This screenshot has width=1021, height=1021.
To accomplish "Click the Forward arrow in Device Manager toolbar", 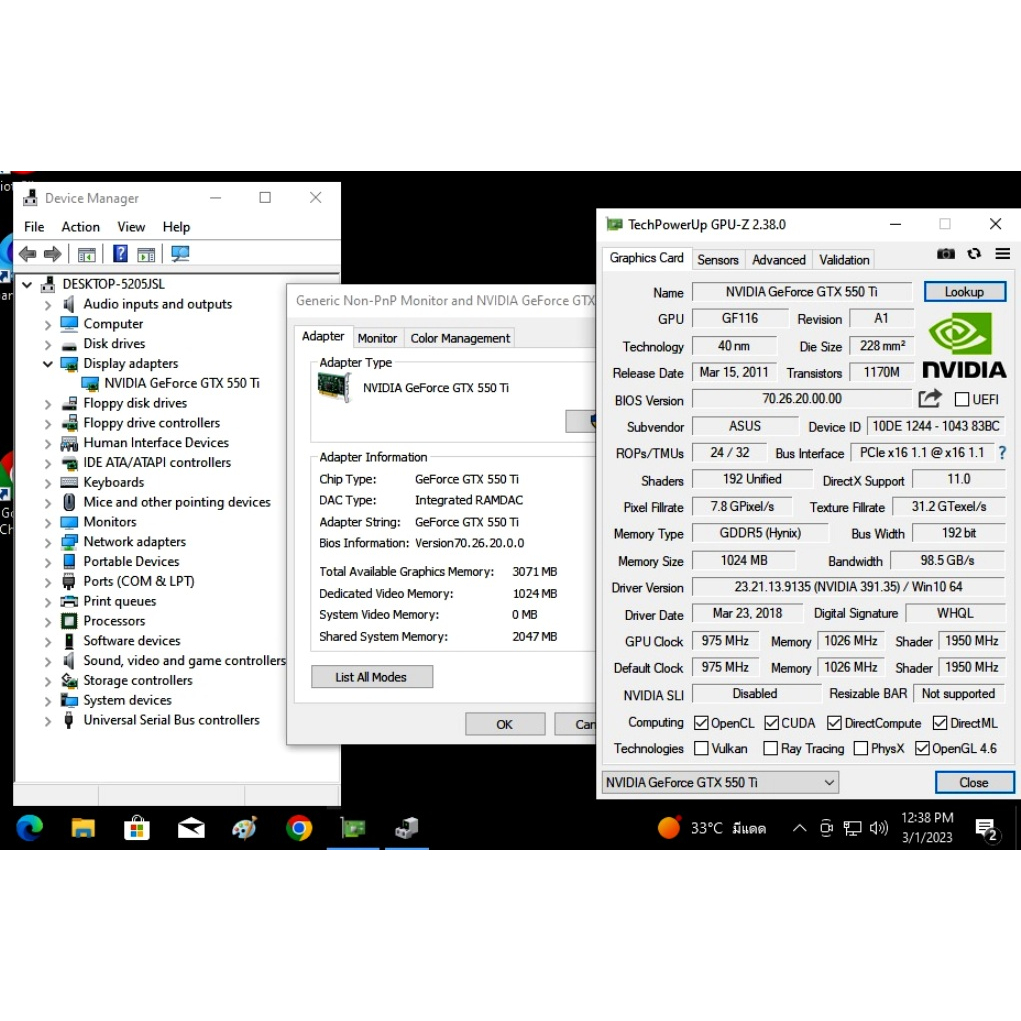I will (53, 254).
